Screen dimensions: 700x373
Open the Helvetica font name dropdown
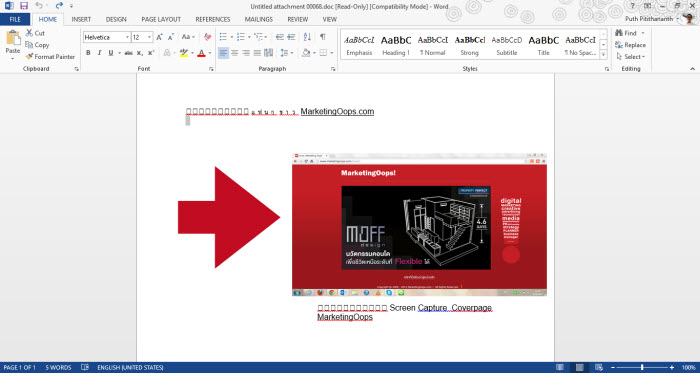click(127, 37)
